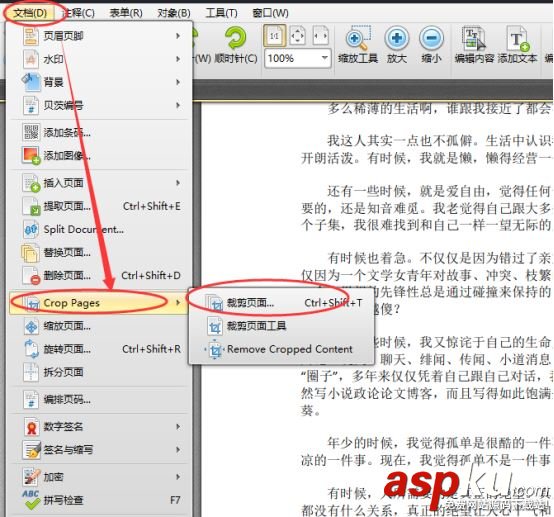The image size is (554, 517).
Task: Click the 水印 watermark icon
Action: point(31,59)
